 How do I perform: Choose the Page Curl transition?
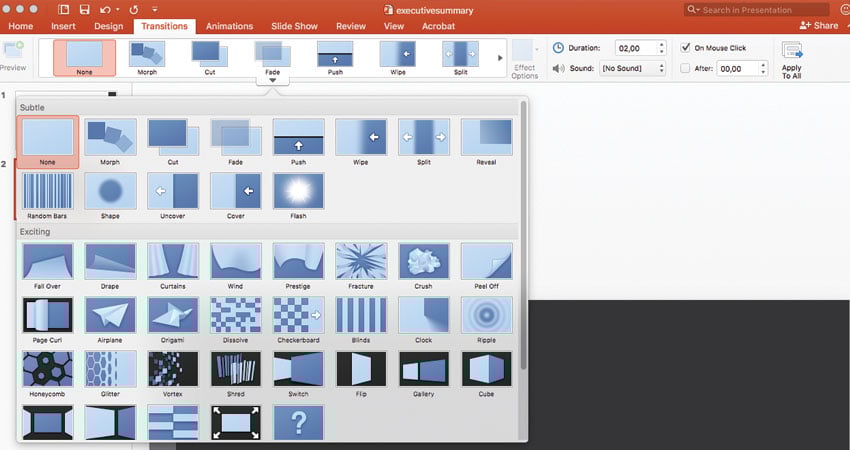(47, 320)
